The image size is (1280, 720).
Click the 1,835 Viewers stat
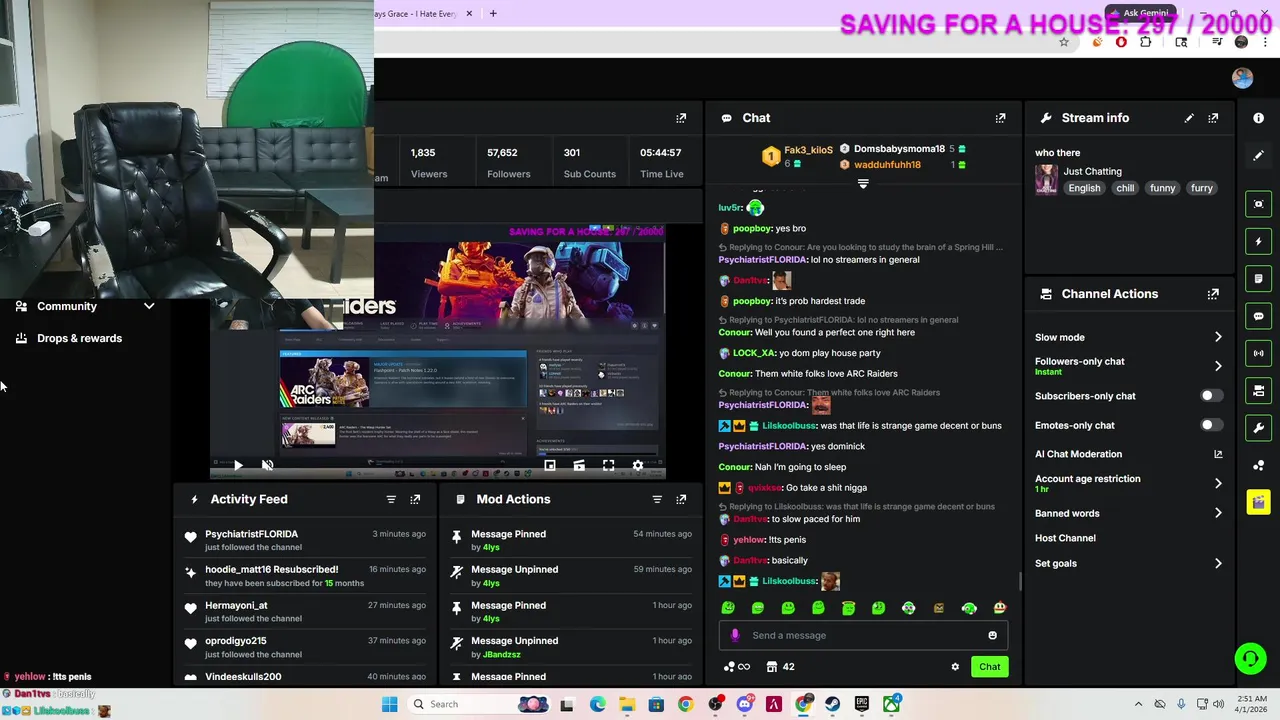[x=429, y=163]
